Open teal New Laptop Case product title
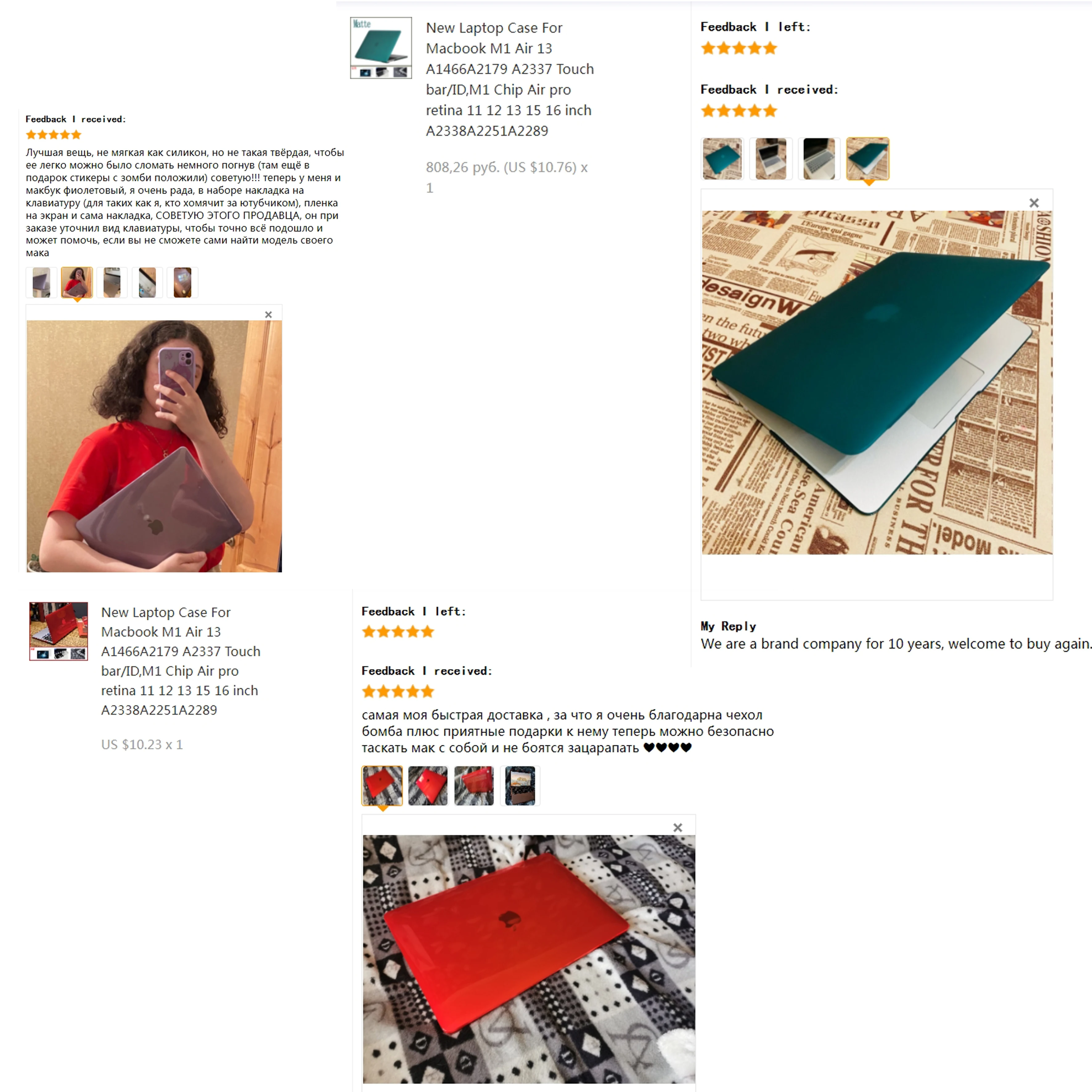Screen dimensions: 1092x1092 [509, 79]
